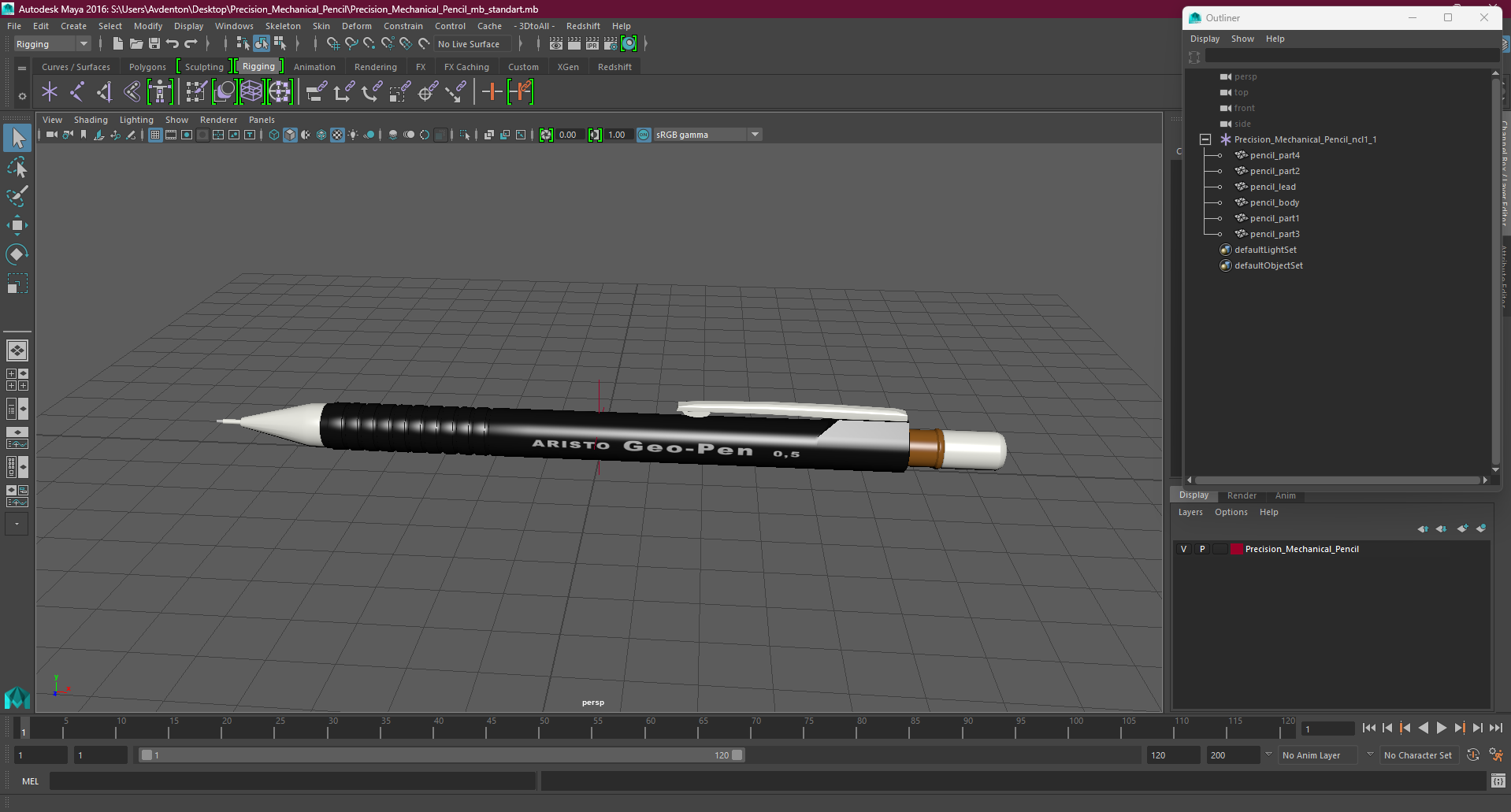Choose the Scale tool in toolbox
The image size is (1511, 812).
tap(17, 283)
